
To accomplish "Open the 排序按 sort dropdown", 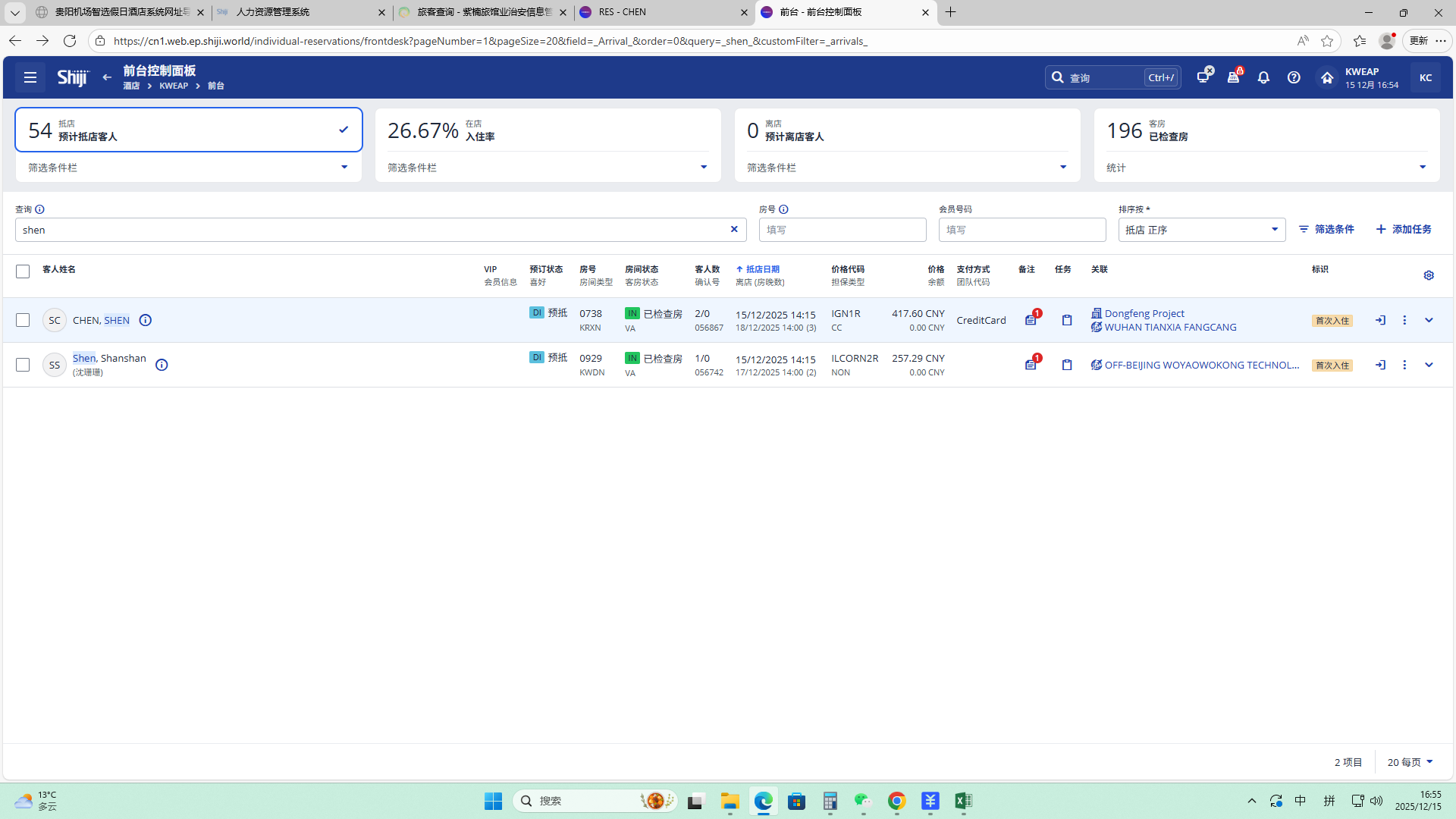I will (x=1201, y=230).
